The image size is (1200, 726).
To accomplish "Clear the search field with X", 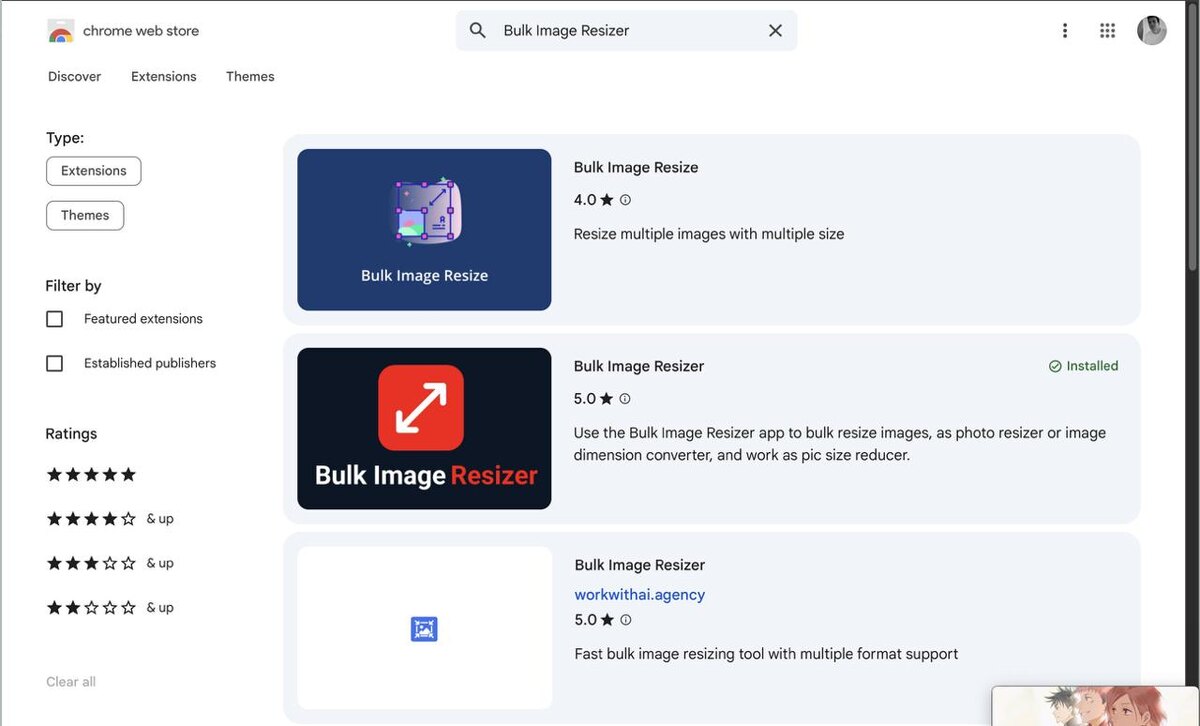I will (775, 31).
